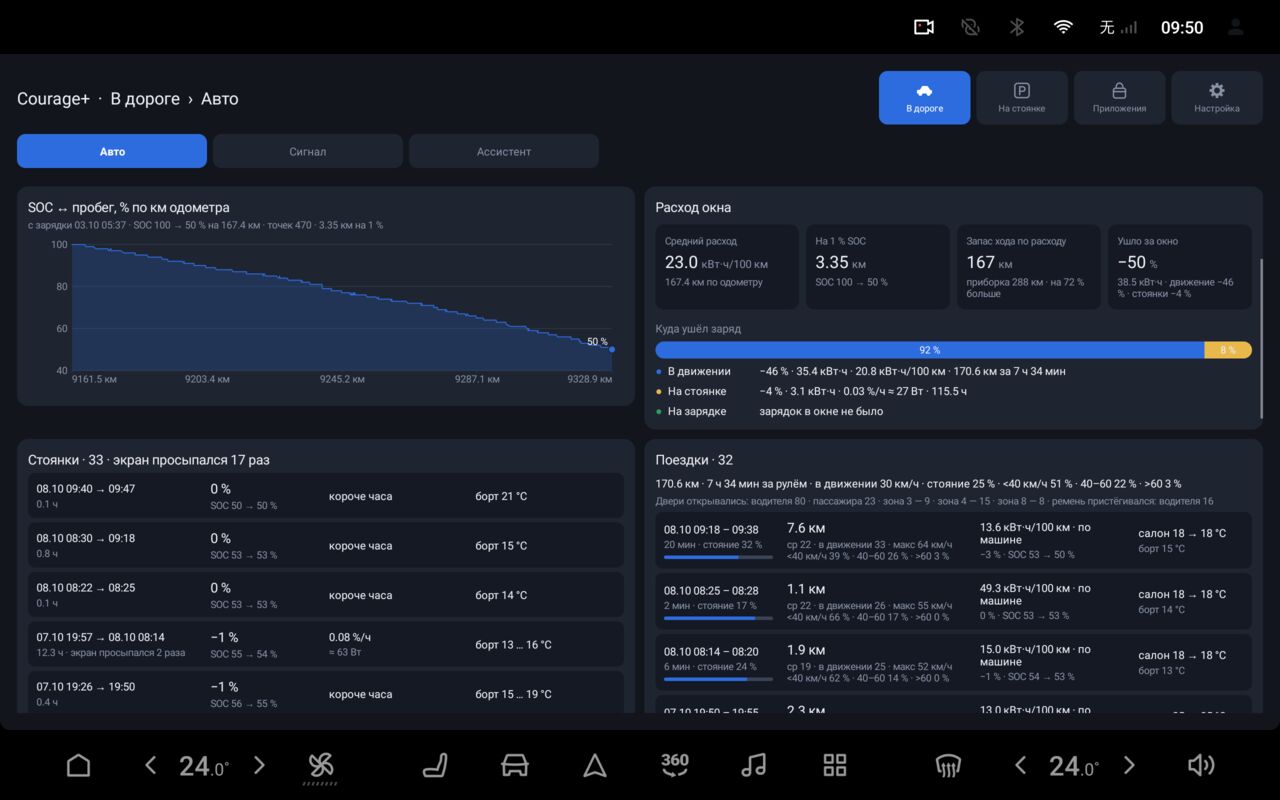Open the apps grid icon
The width and height of the screenshot is (1280, 800).
coord(835,766)
